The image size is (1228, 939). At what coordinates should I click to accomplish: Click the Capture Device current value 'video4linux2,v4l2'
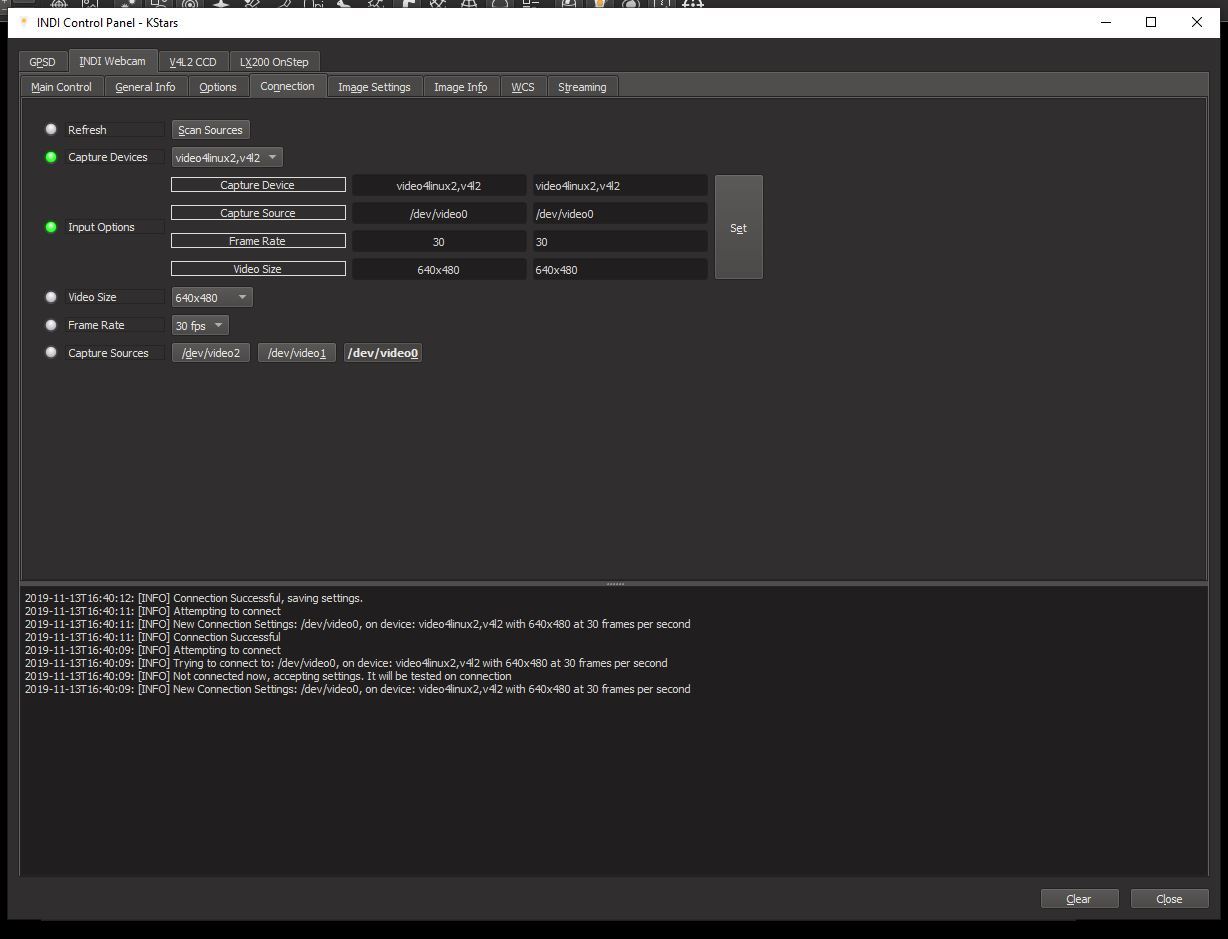click(x=439, y=185)
